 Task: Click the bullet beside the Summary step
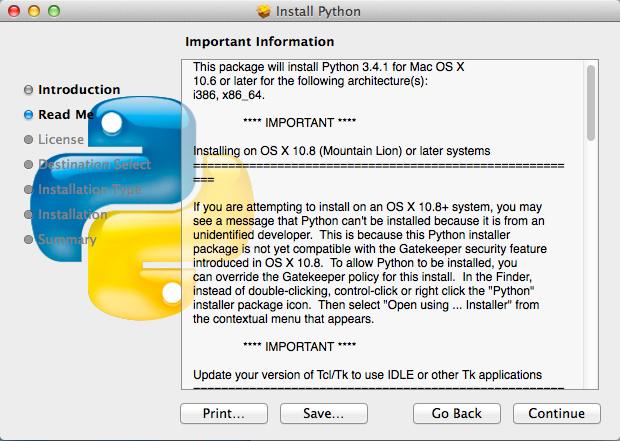click(28, 240)
